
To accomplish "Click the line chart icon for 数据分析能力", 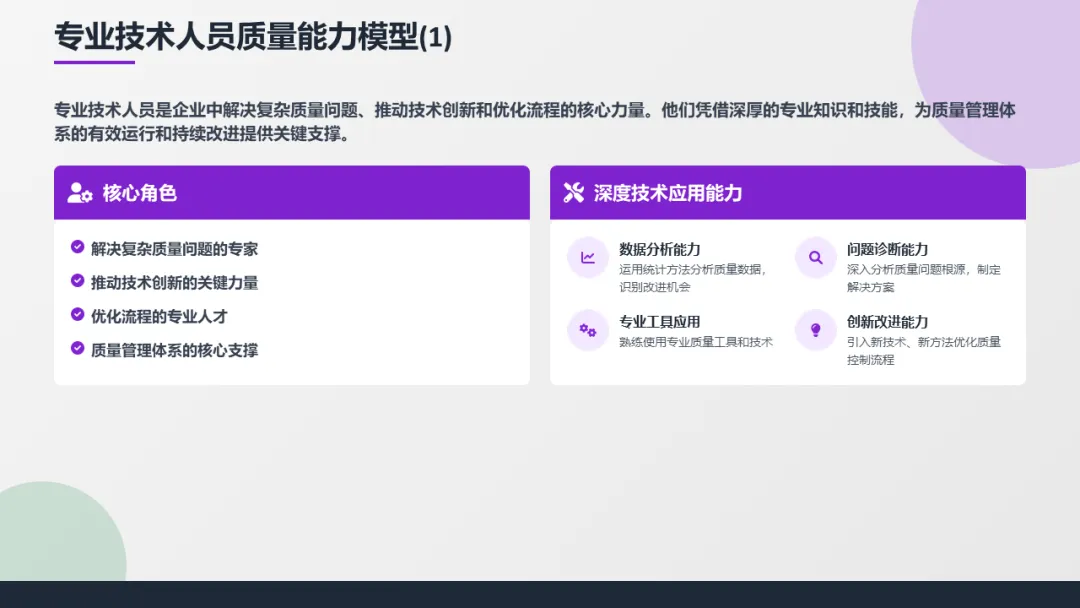I will click(588, 258).
